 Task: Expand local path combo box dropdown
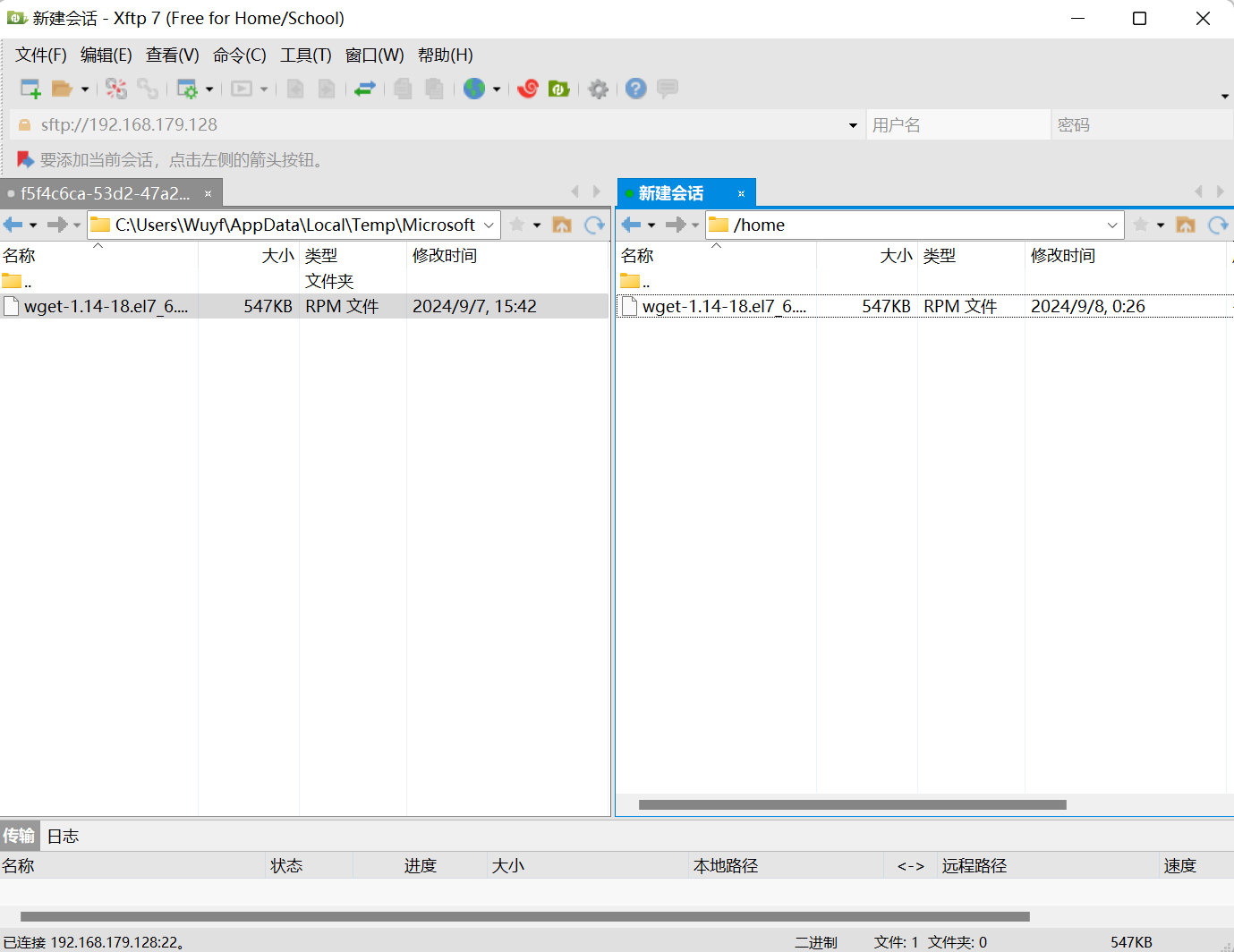[x=489, y=225]
